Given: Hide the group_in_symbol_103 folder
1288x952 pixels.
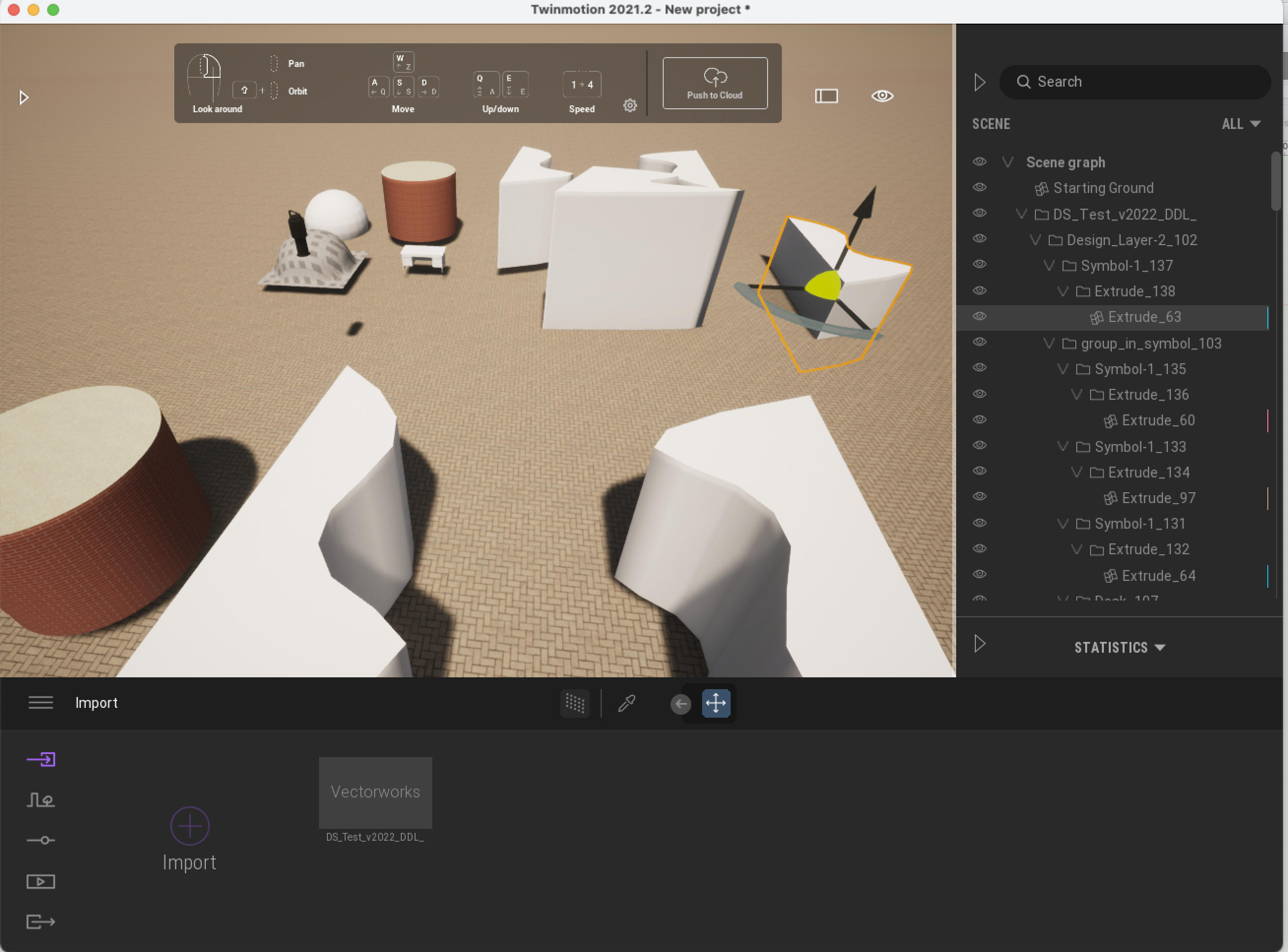Looking at the screenshot, I should click(979, 342).
